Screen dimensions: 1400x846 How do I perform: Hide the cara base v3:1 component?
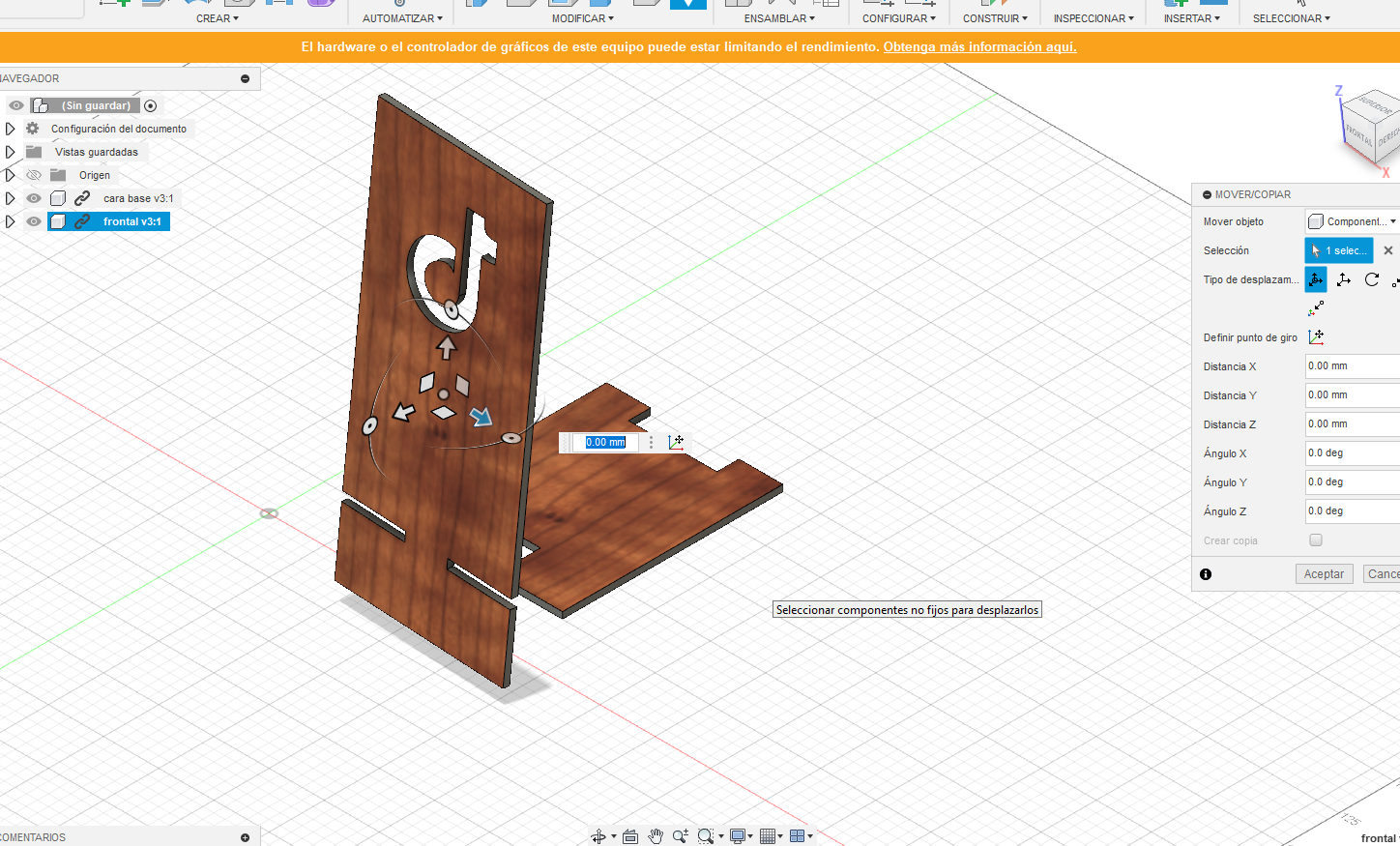34,198
